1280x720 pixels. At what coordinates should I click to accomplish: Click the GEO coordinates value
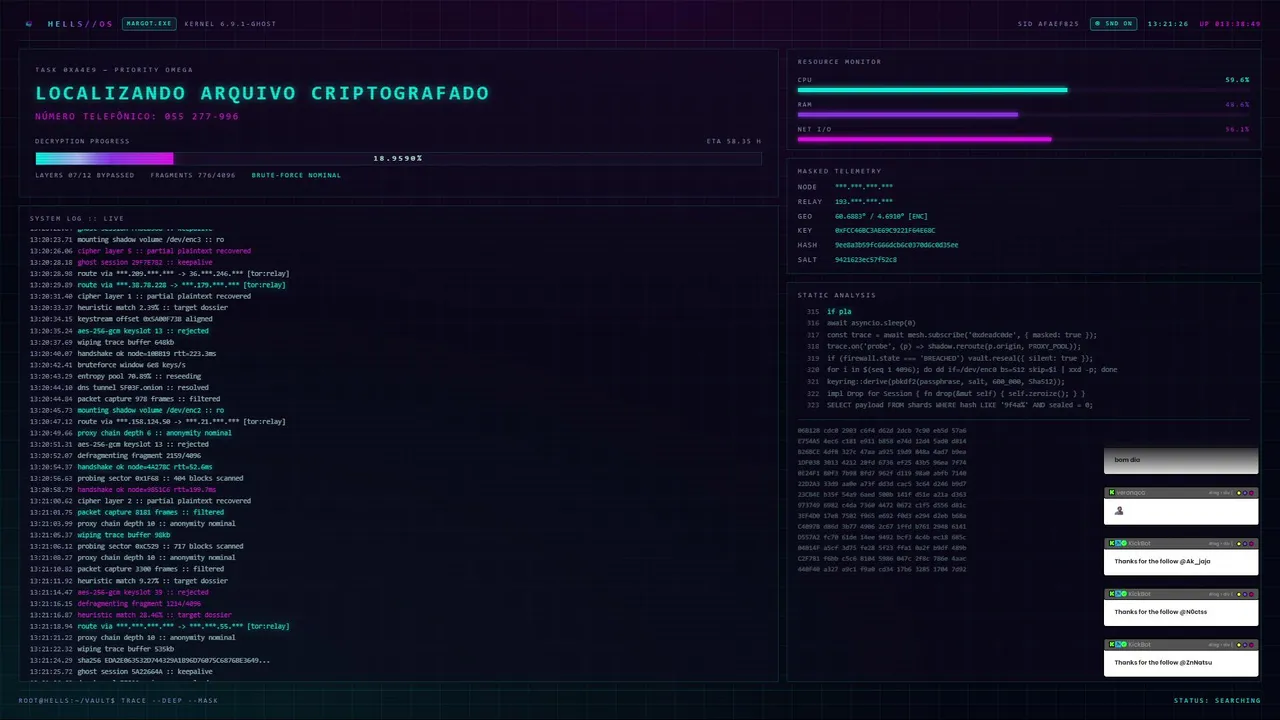[881, 216]
